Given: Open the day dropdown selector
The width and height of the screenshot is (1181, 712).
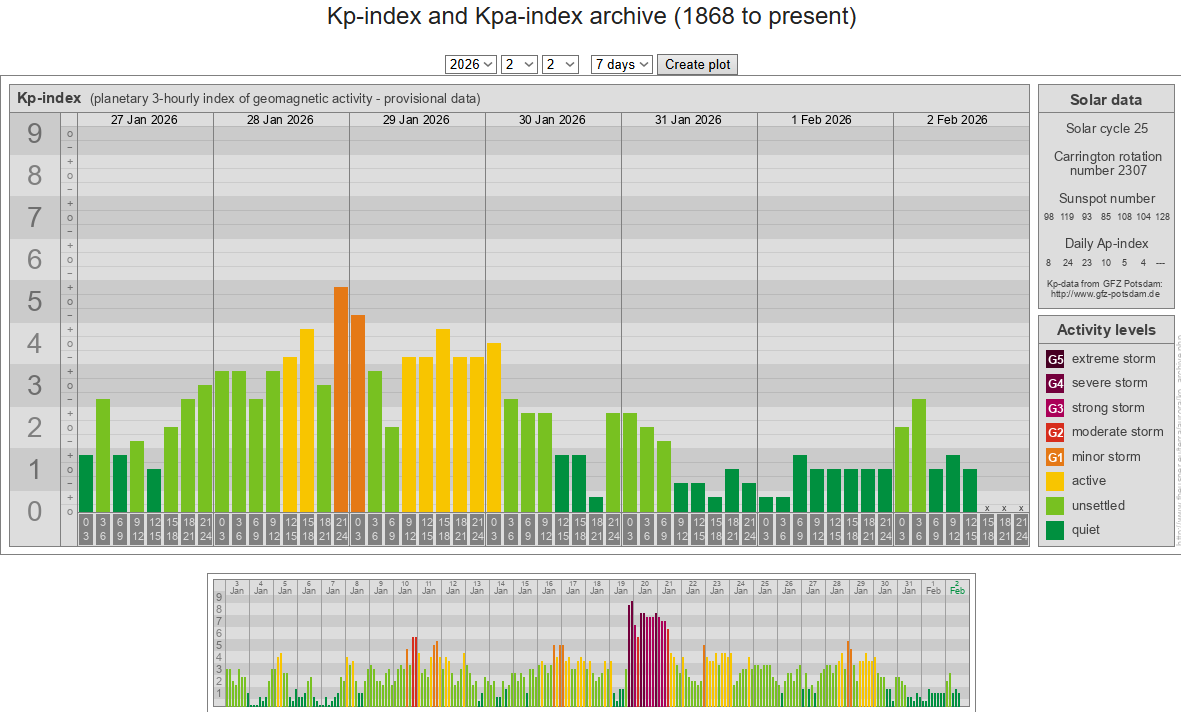Looking at the screenshot, I should click(x=560, y=64).
